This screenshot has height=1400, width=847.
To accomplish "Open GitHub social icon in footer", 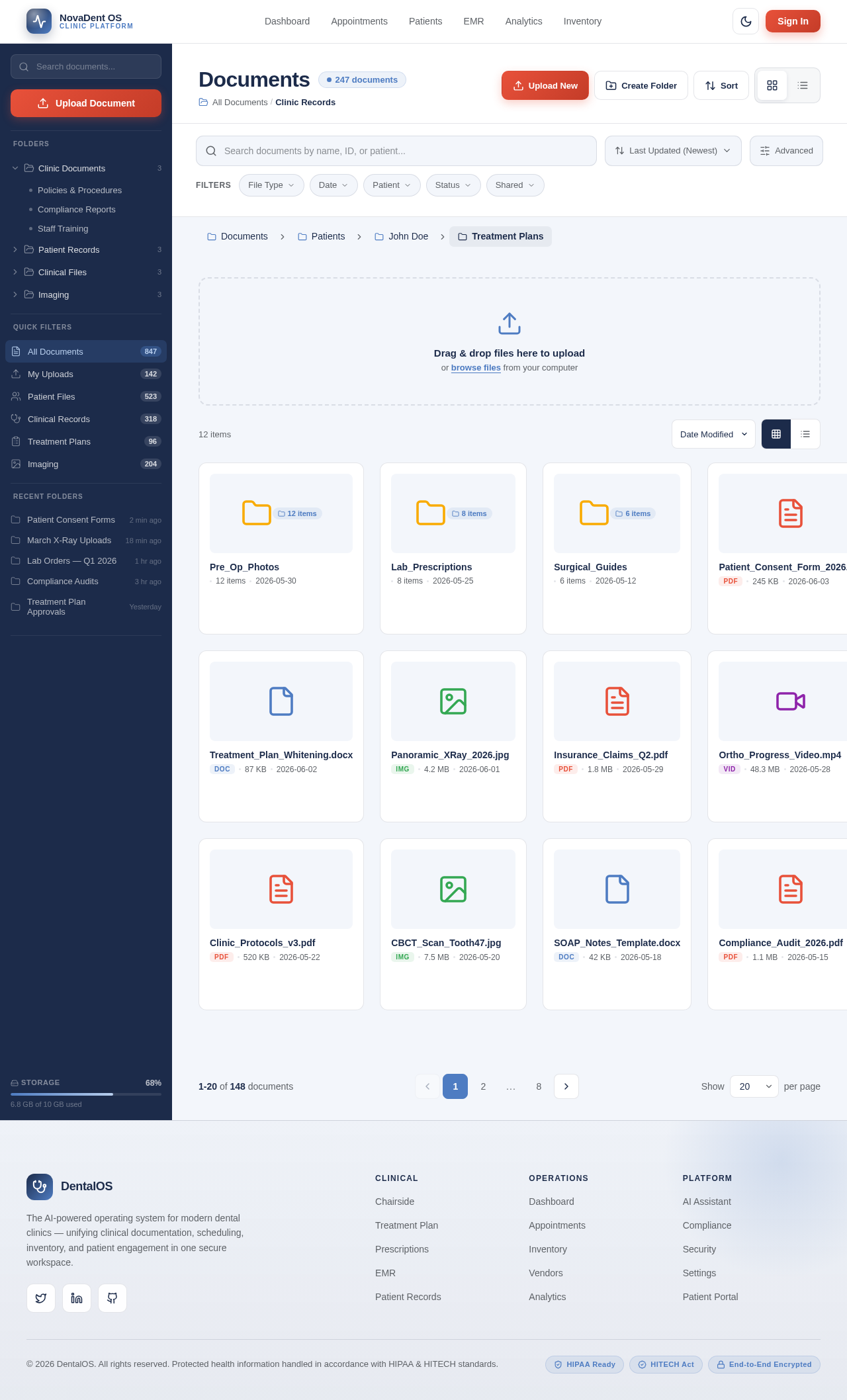I will pos(112,1298).
